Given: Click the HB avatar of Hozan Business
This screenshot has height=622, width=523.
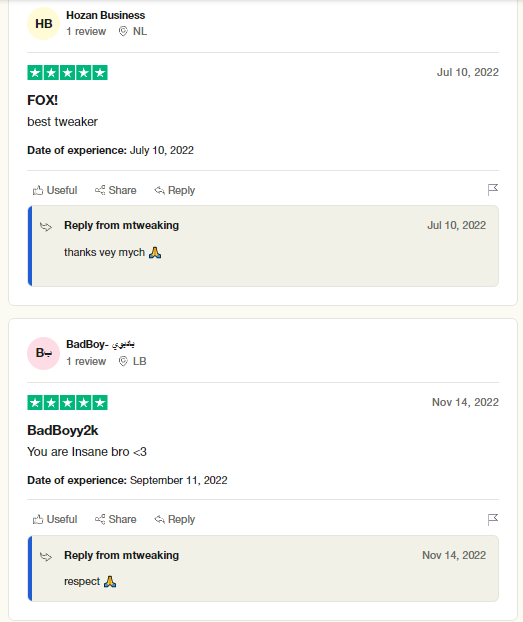Looking at the screenshot, I should coord(43,24).
